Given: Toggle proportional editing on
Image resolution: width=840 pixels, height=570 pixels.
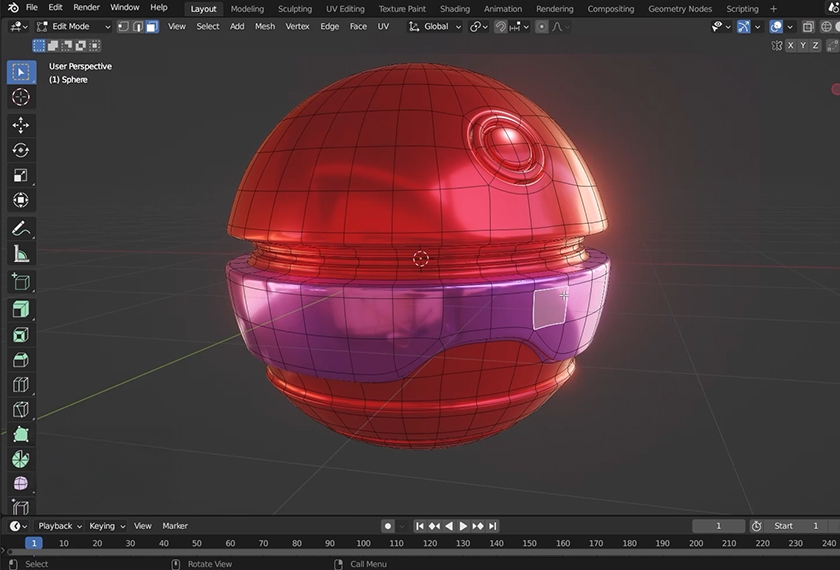Looking at the screenshot, I should 542,26.
